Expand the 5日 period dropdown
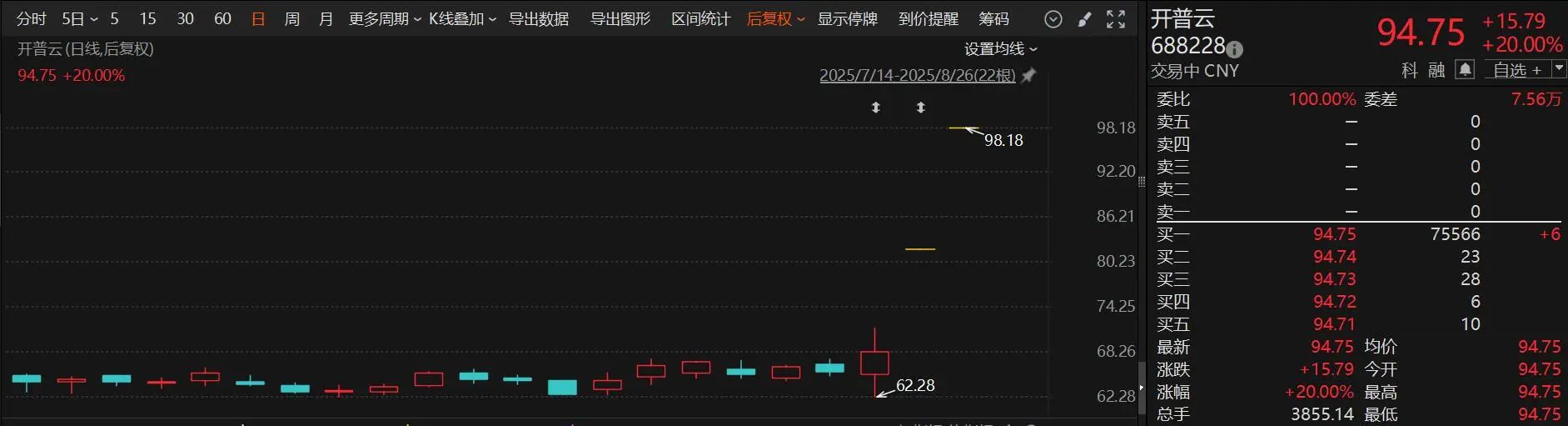Screen dimensions: 1568x426 (79, 18)
